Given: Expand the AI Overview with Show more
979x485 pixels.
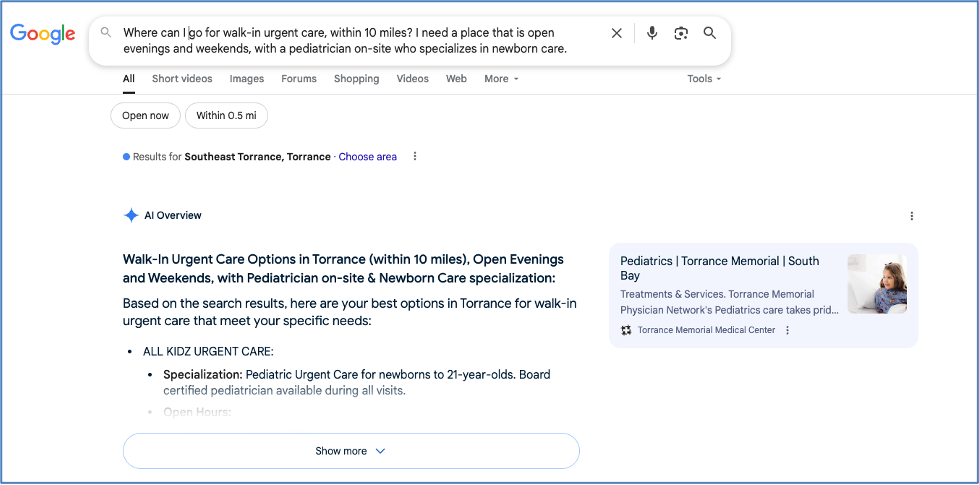Looking at the screenshot, I should click(x=352, y=451).
